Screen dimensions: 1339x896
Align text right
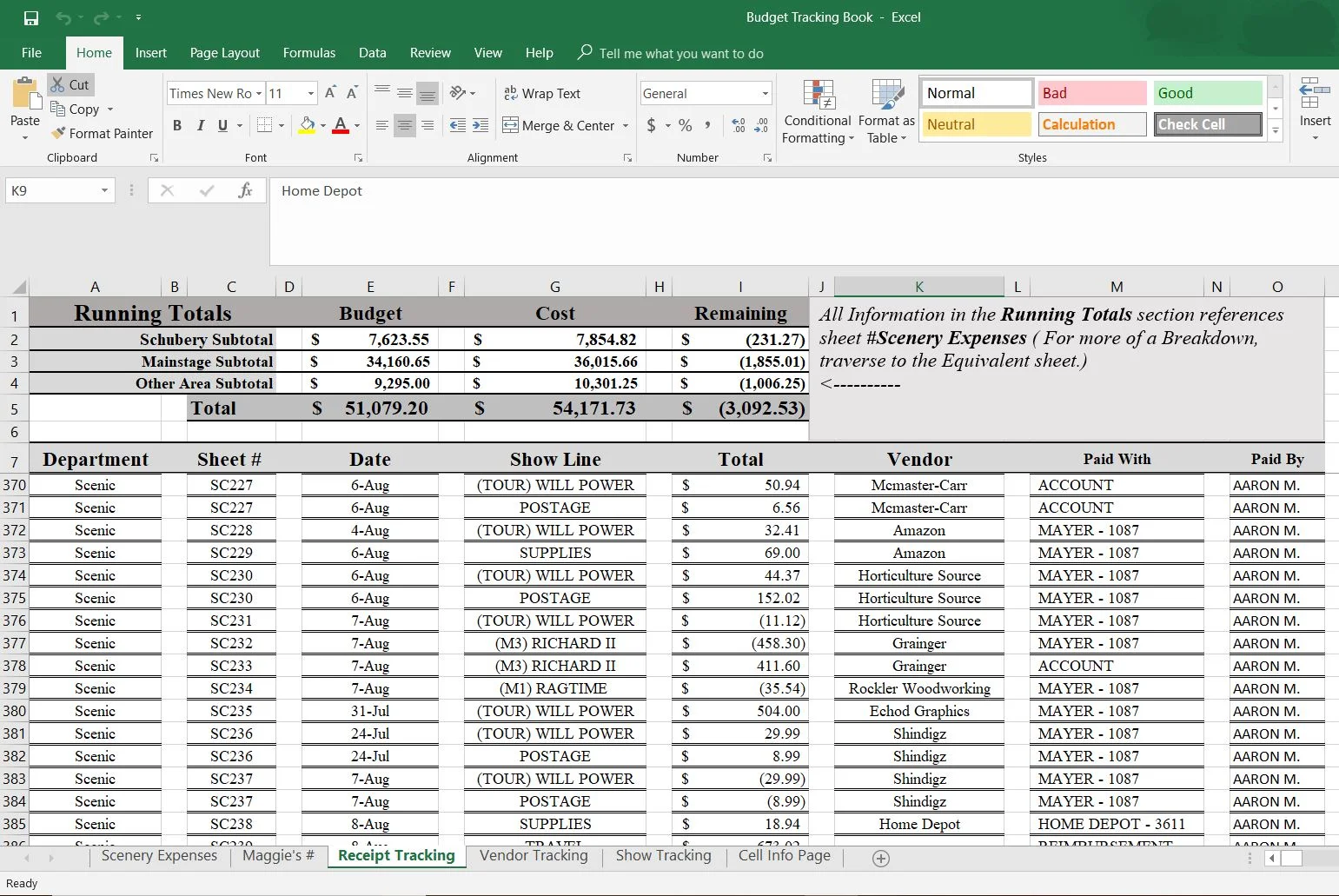pyautogui.click(x=427, y=125)
